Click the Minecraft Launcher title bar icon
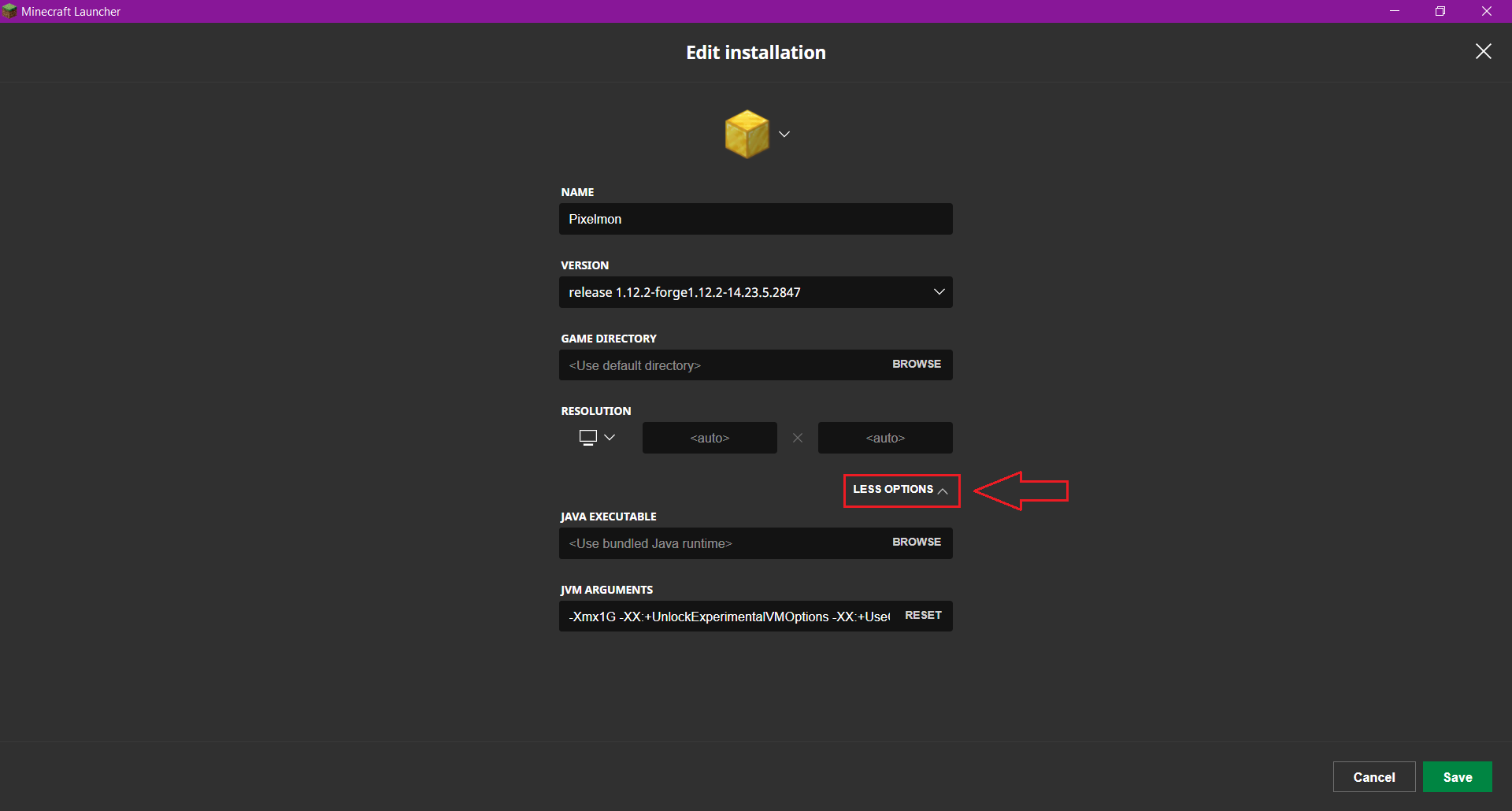This screenshot has width=1512, height=811. point(9,11)
